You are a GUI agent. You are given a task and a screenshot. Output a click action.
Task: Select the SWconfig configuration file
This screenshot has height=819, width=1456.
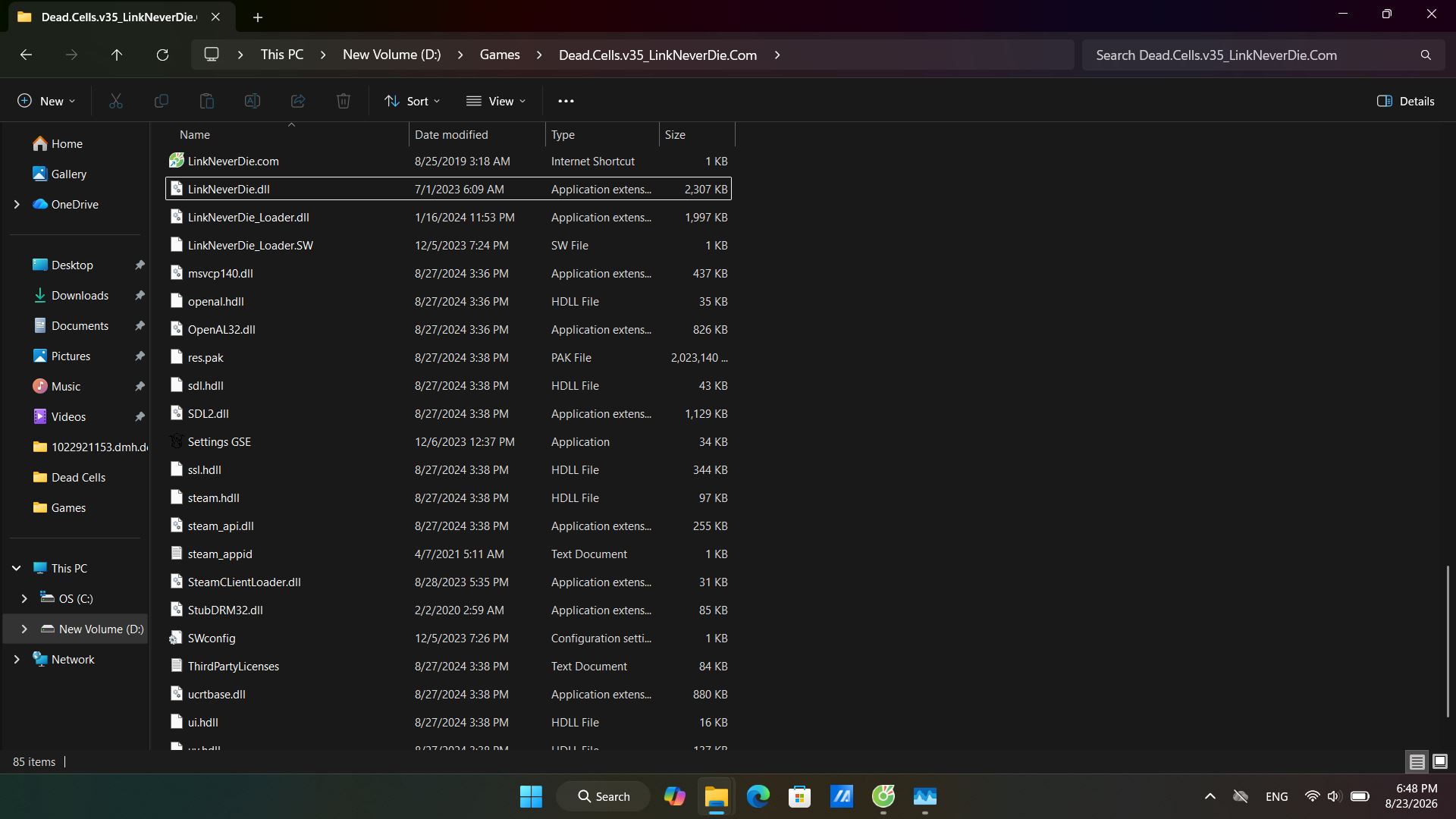click(x=448, y=638)
